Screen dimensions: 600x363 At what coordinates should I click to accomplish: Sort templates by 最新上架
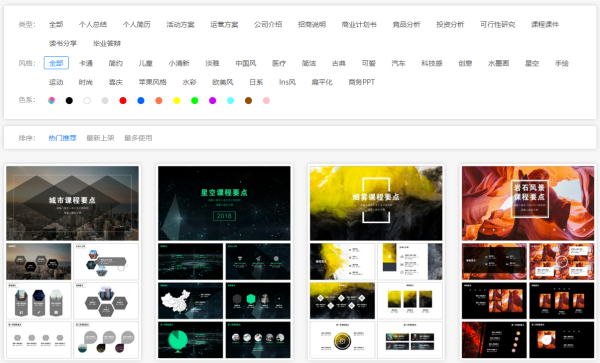[100, 138]
